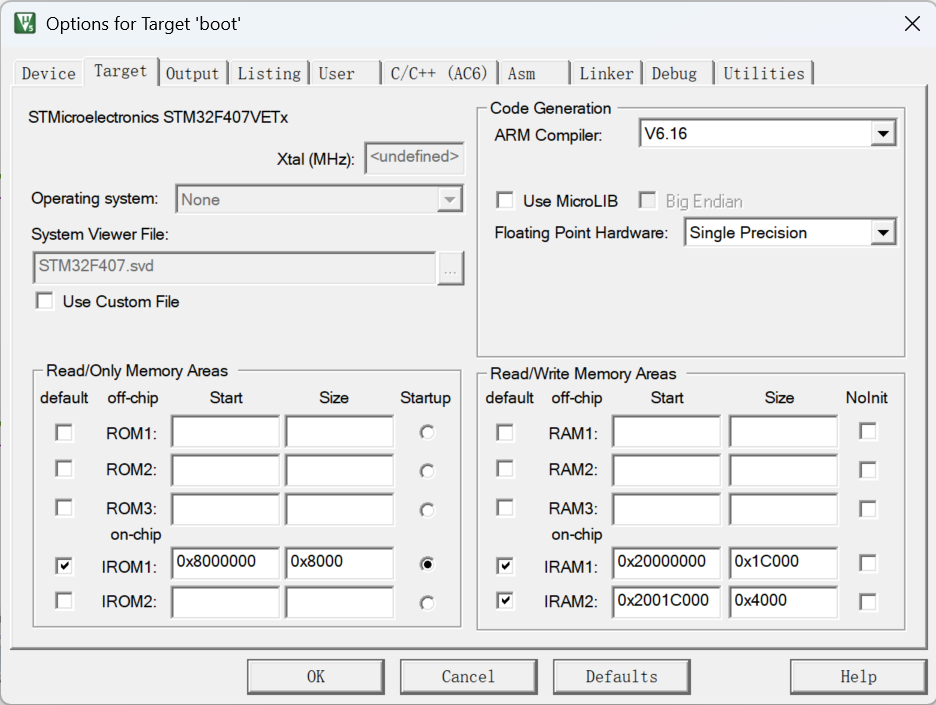This screenshot has width=936, height=705.
Task: Expand the Floating Point Hardware dropdown
Action: [881, 233]
